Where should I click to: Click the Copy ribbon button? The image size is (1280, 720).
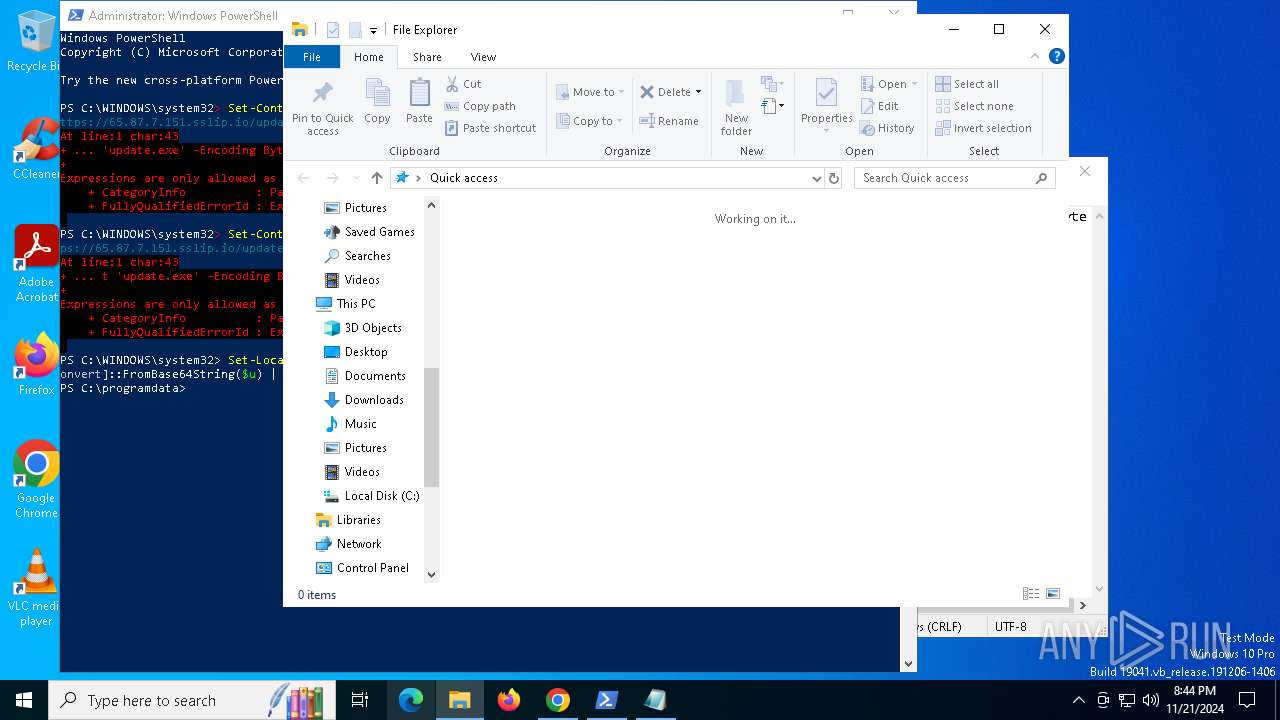pos(377,102)
